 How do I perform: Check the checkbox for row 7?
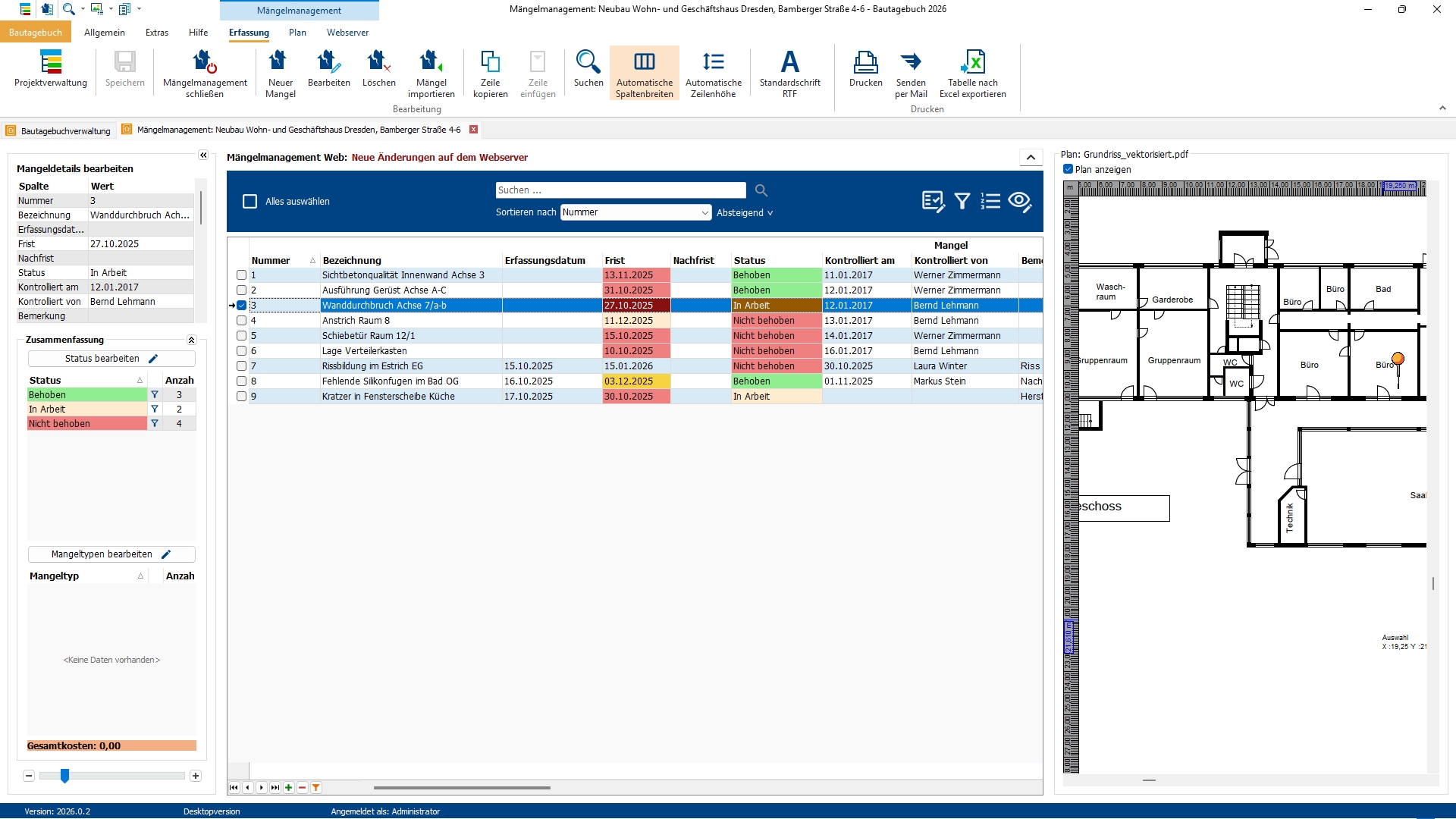(241, 366)
